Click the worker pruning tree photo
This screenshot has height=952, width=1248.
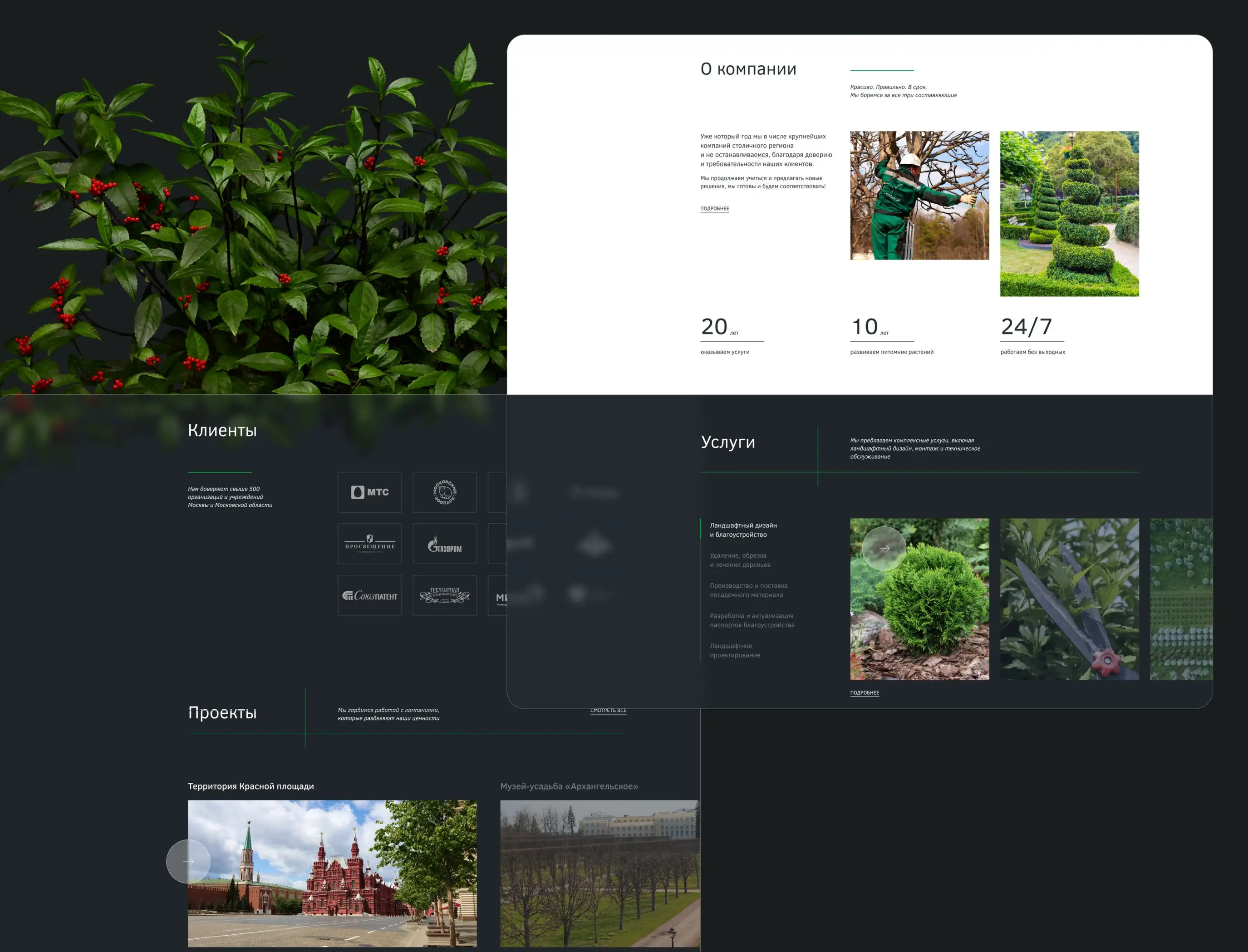point(919,196)
